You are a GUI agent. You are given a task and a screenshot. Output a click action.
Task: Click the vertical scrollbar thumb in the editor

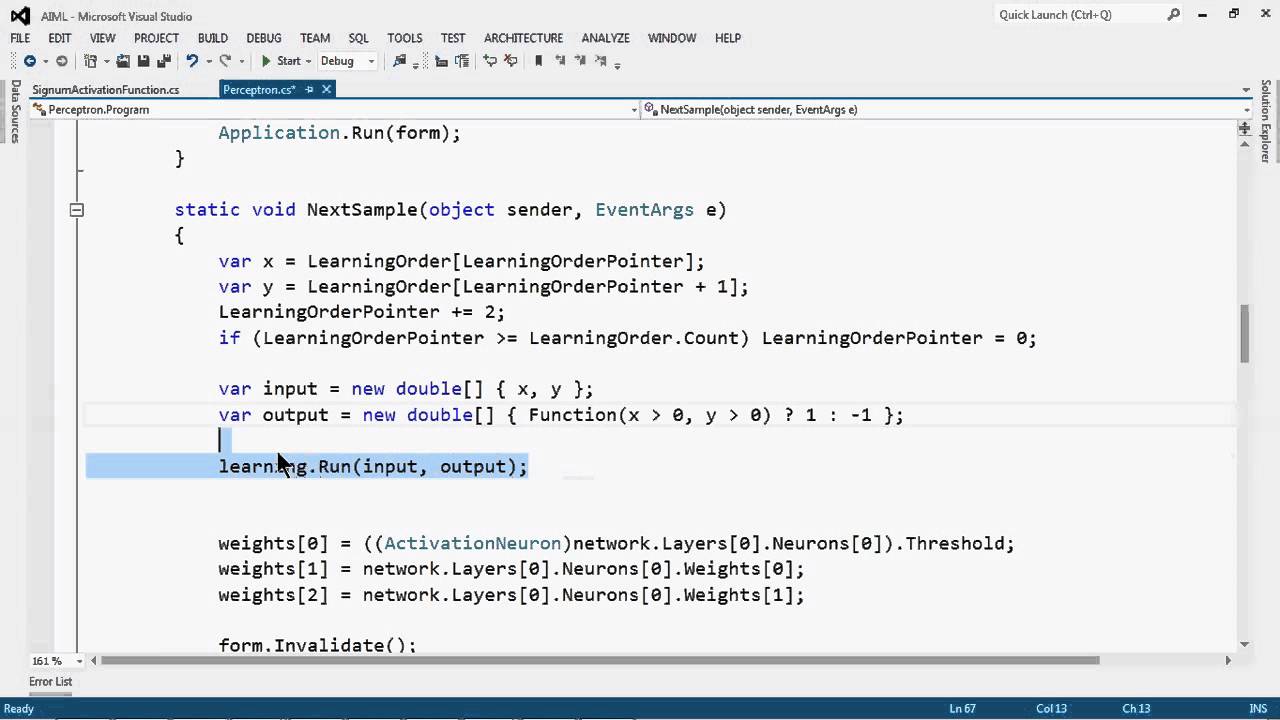1245,334
